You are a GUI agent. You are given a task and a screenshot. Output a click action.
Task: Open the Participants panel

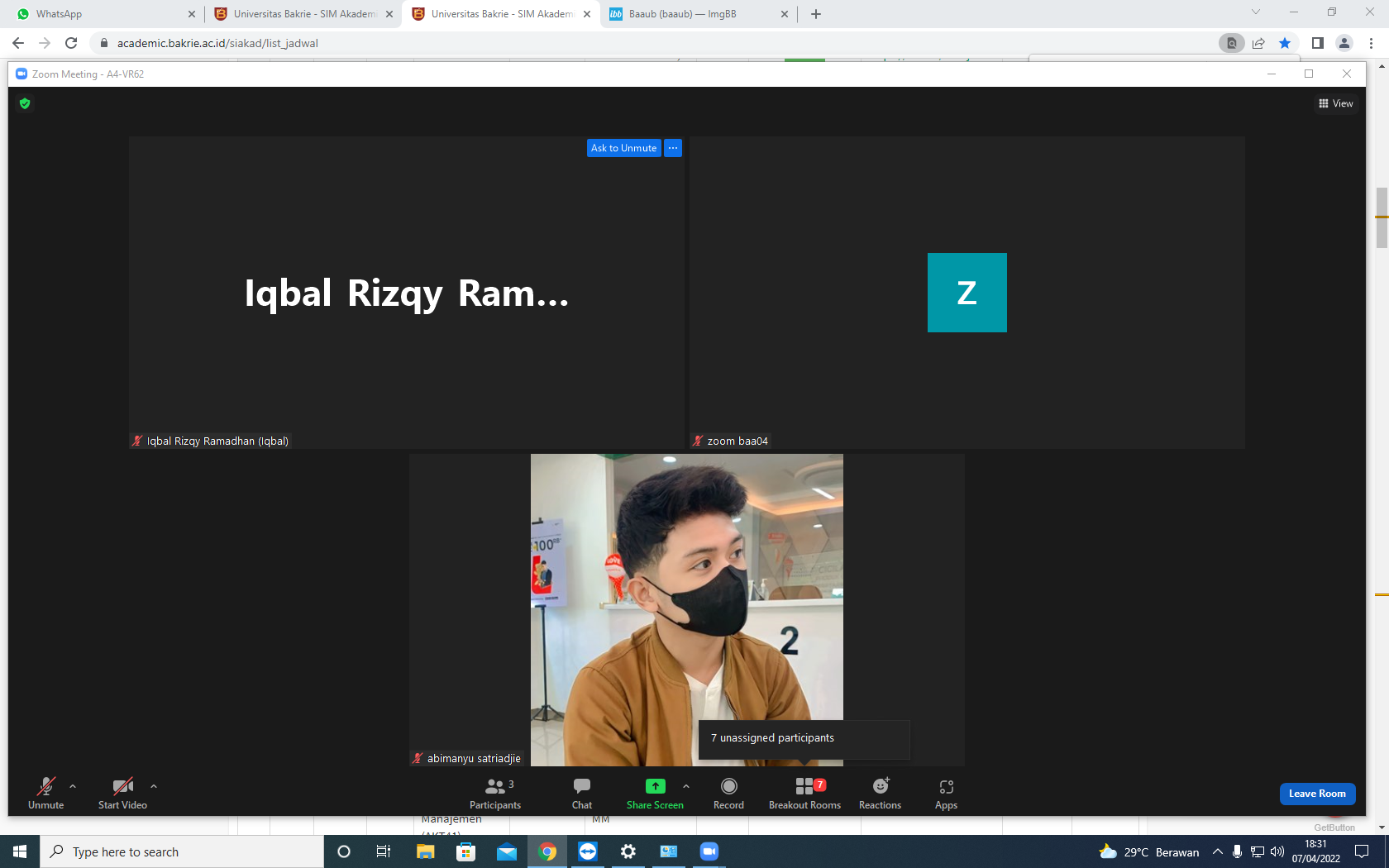495,794
